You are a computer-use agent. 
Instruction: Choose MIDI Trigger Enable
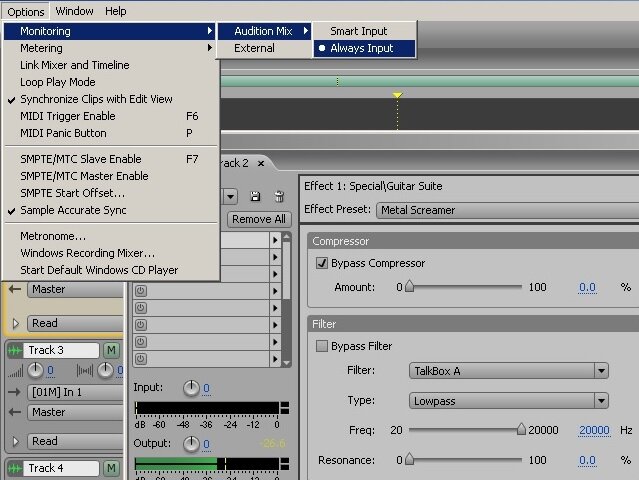tap(109, 116)
